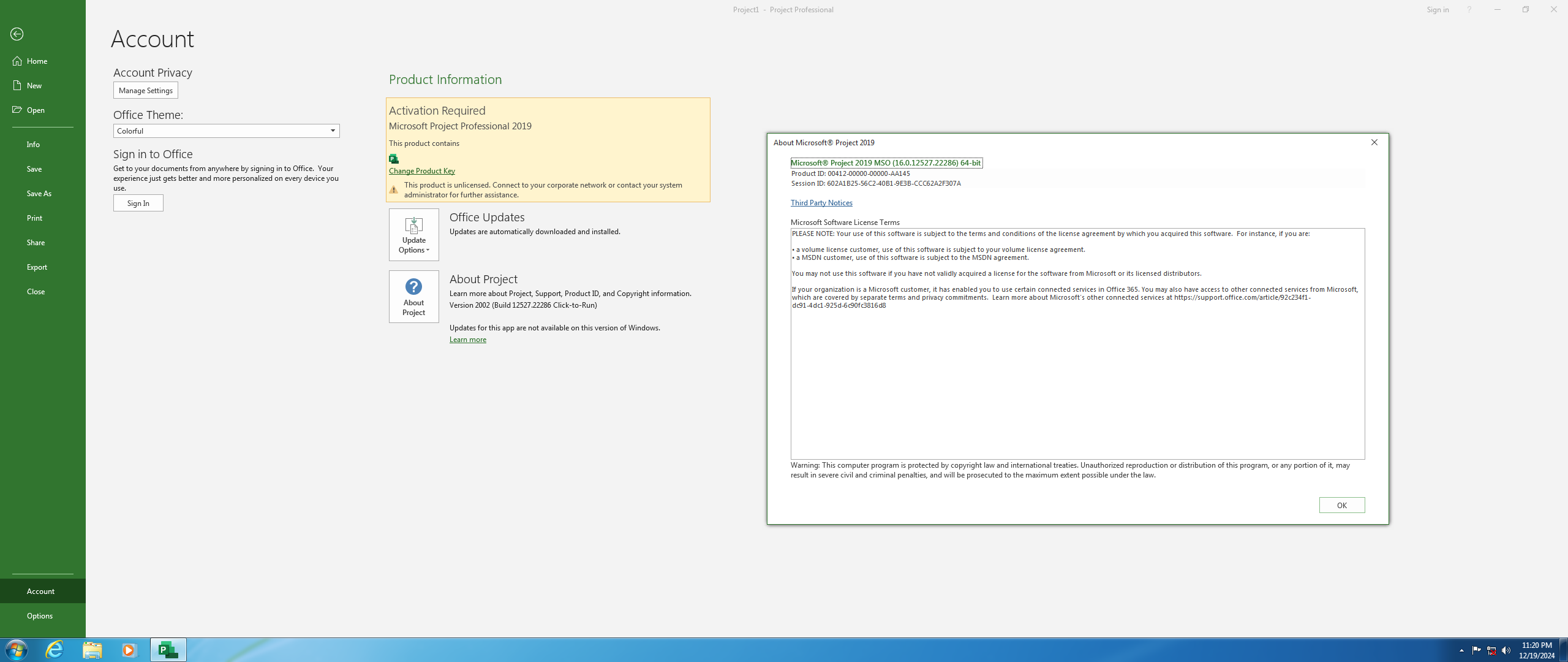Click OK in the About dialog
Screen dimensions: 1568x662
(x=1342, y=505)
